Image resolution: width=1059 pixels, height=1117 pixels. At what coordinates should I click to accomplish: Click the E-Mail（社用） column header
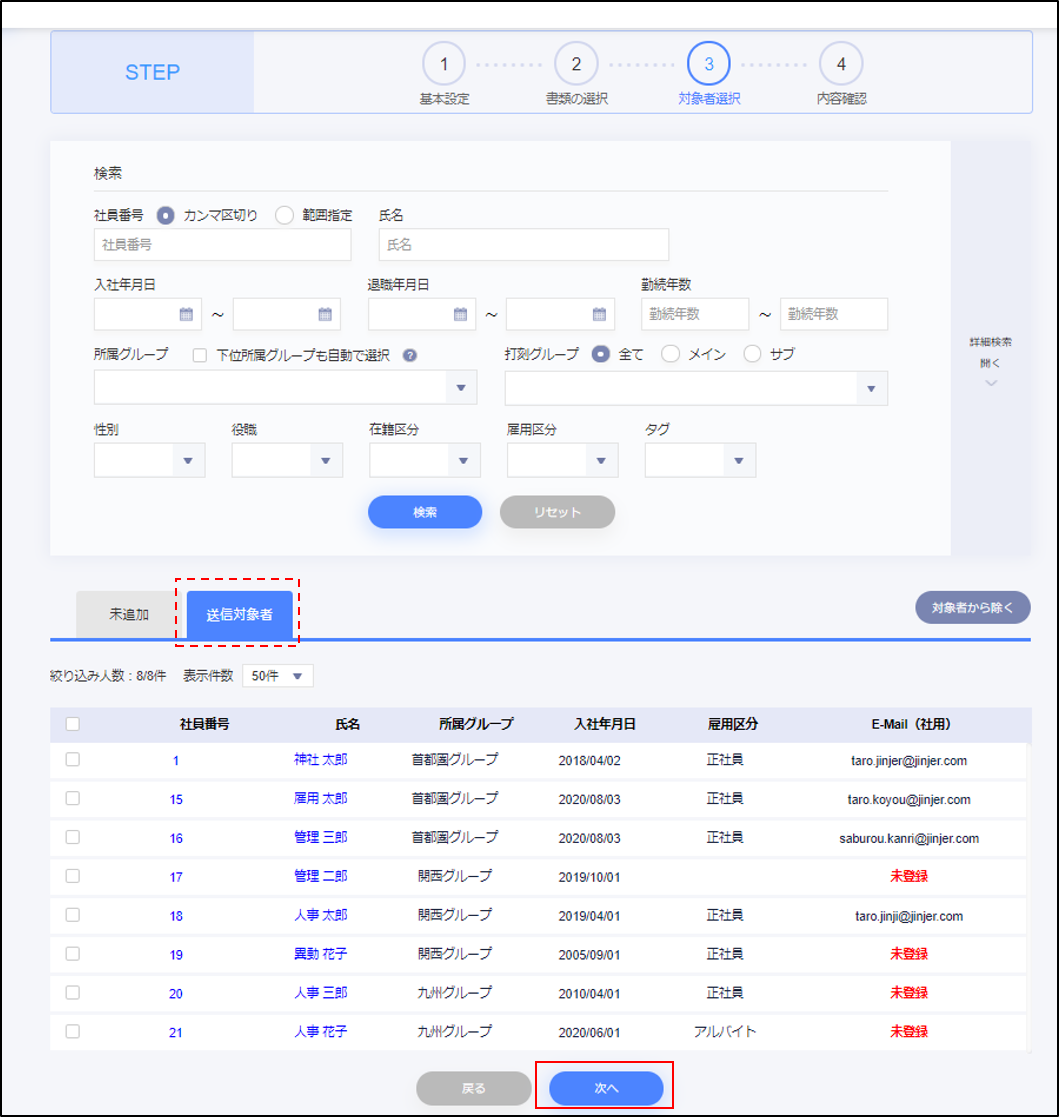tap(911, 724)
